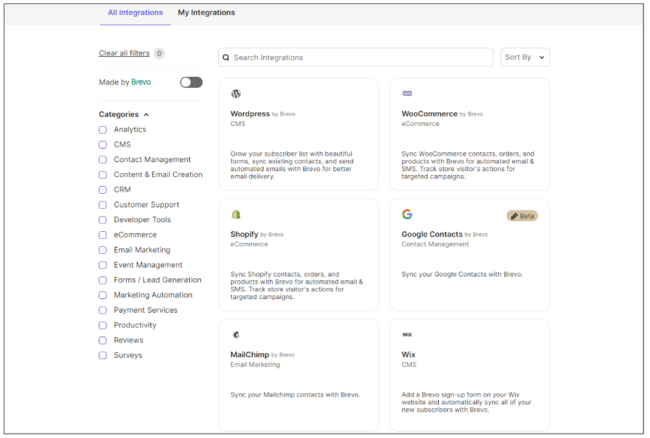Screen dimensions: 650x438
Task: Click the WooCommerce logo icon
Action: coord(407,94)
